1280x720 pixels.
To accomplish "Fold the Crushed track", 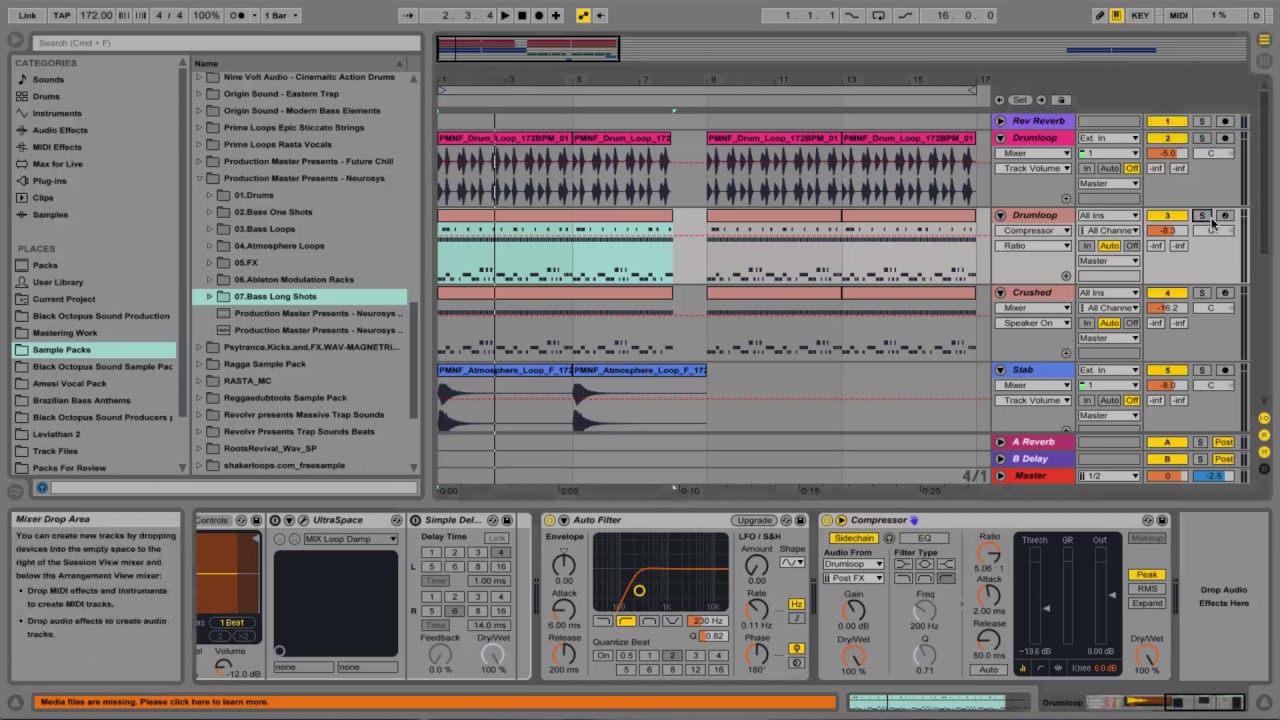I will (x=1000, y=293).
